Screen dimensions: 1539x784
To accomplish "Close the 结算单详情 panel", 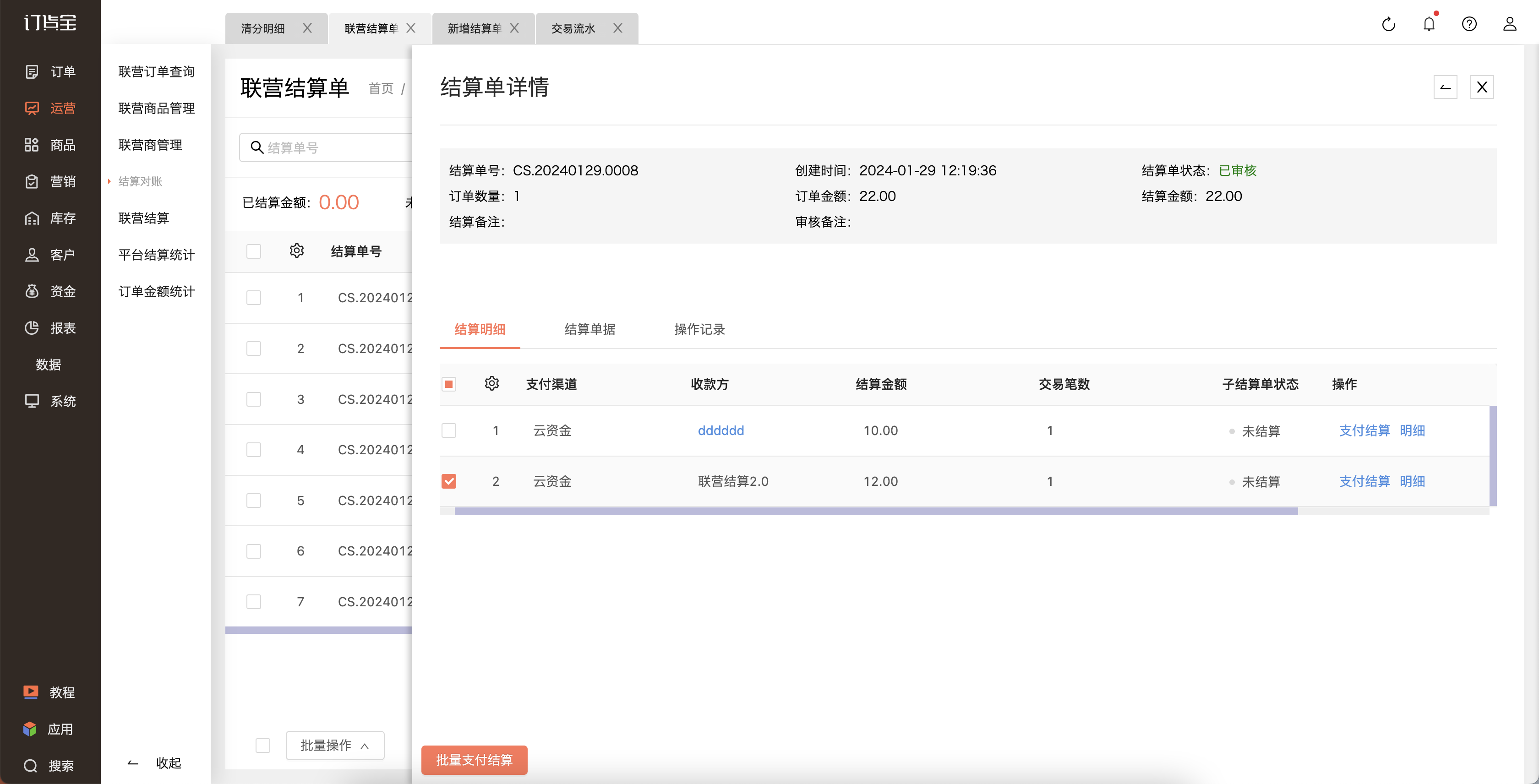I will pyautogui.click(x=1482, y=87).
